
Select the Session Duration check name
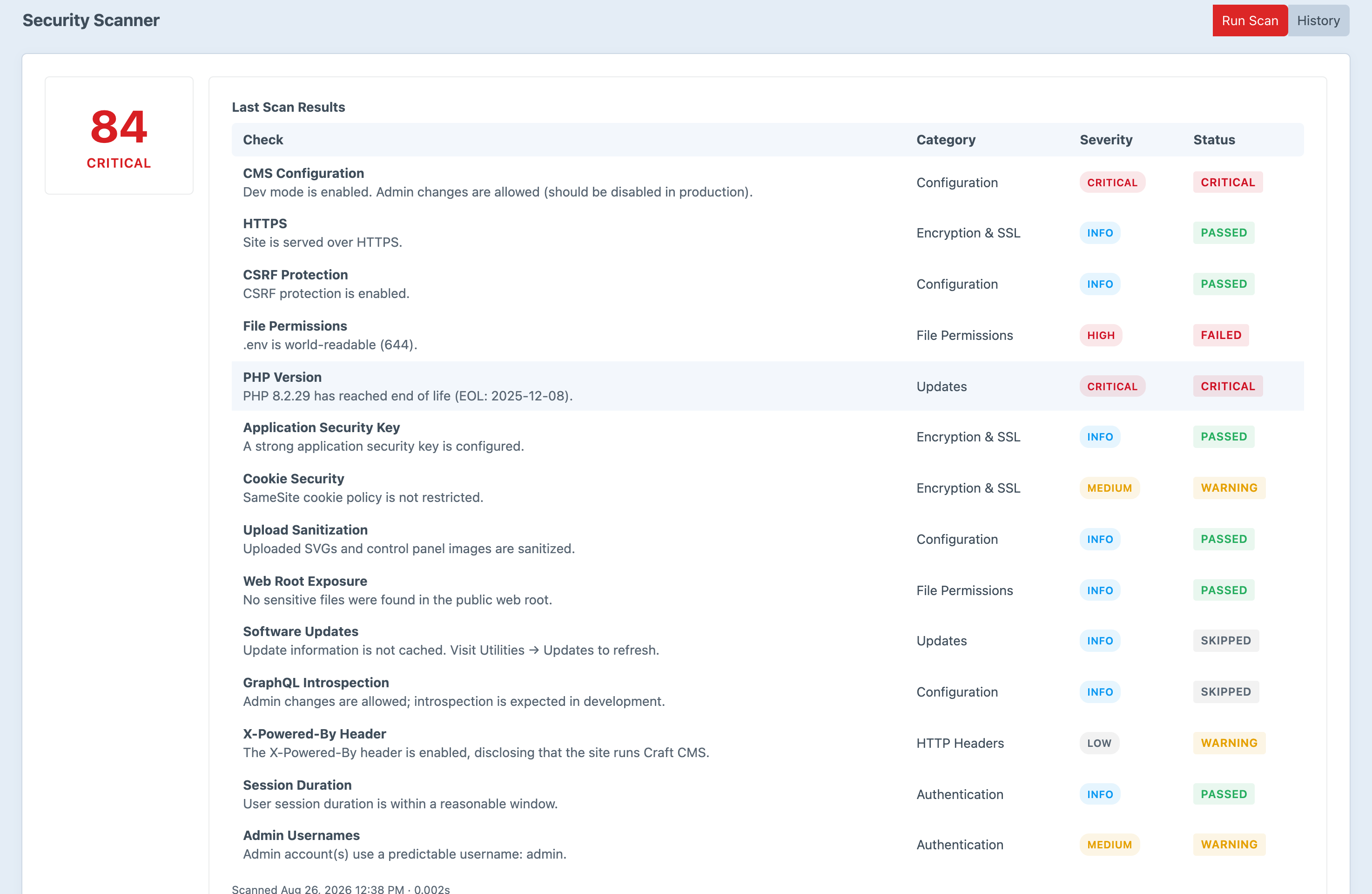click(x=297, y=785)
